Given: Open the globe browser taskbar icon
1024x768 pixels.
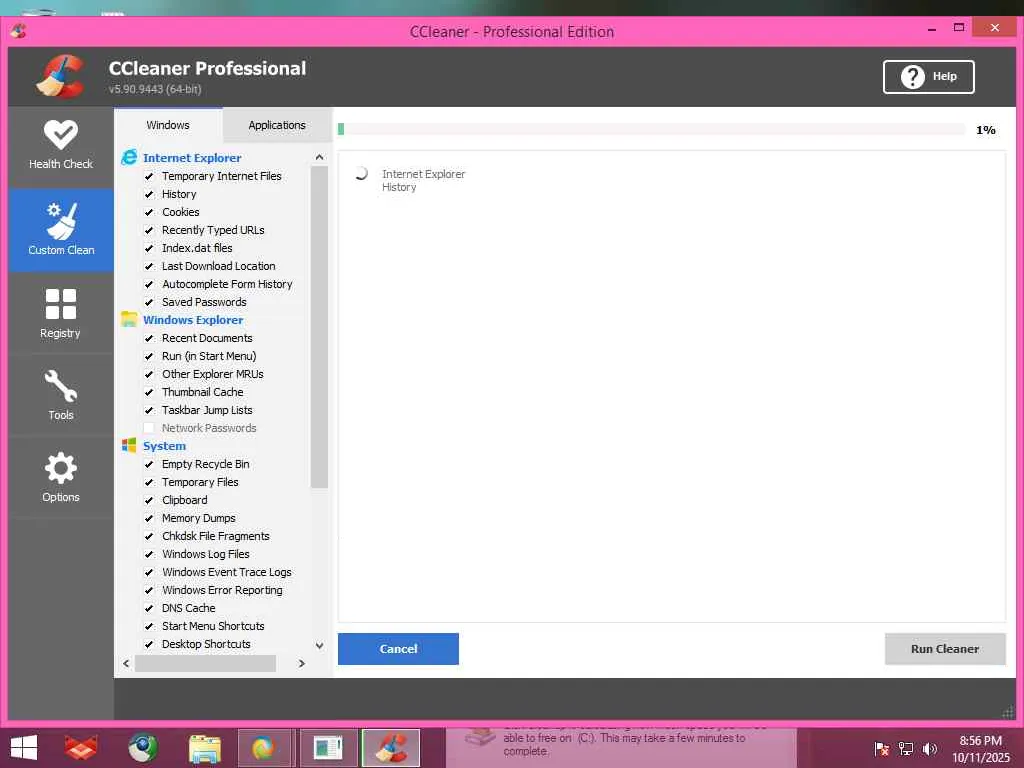Looking at the screenshot, I should [x=142, y=748].
